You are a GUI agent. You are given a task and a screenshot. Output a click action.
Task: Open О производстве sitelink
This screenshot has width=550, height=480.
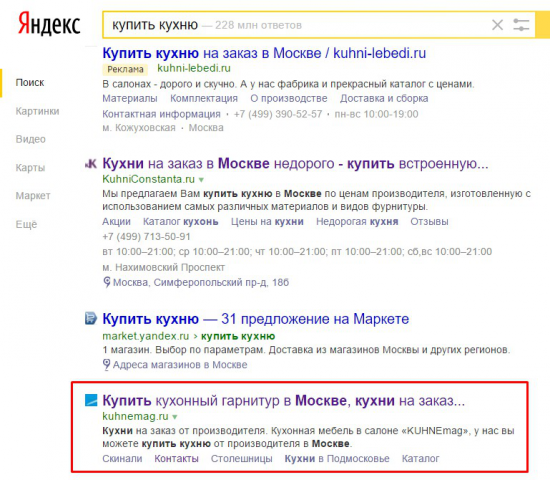click(289, 99)
